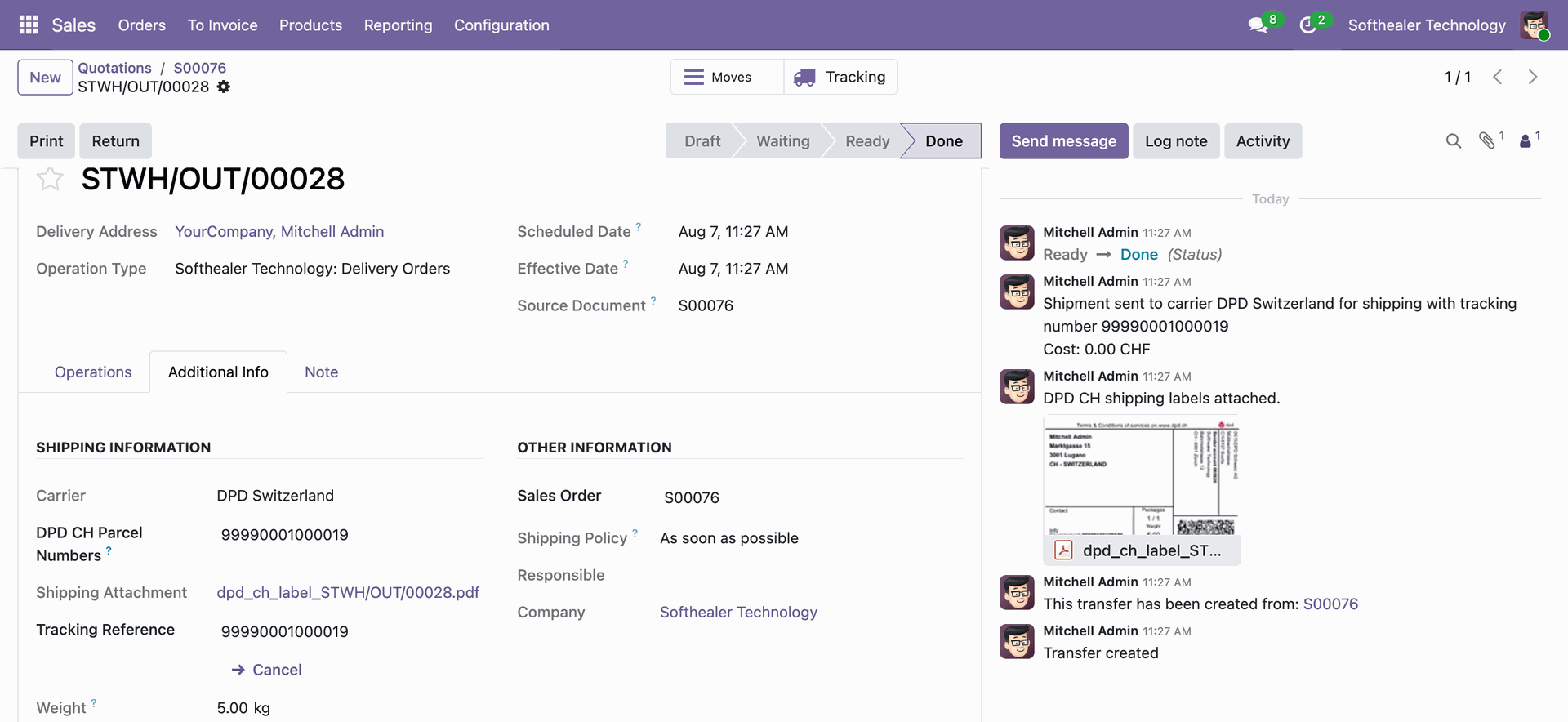Click the Log note button
Image resolution: width=1568 pixels, height=722 pixels.
tap(1176, 141)
